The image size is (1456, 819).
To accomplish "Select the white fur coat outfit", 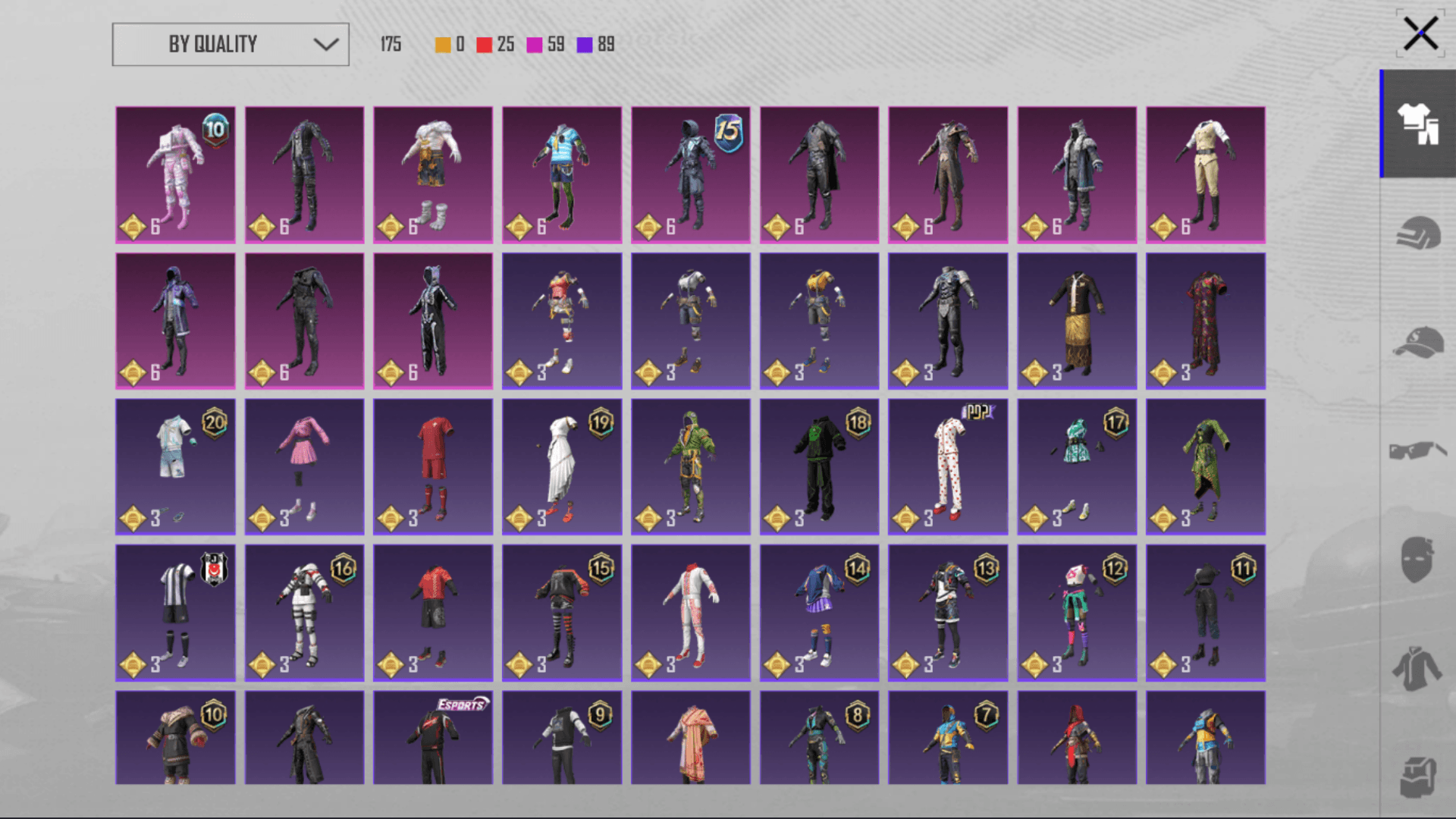I will click(433, 175).
